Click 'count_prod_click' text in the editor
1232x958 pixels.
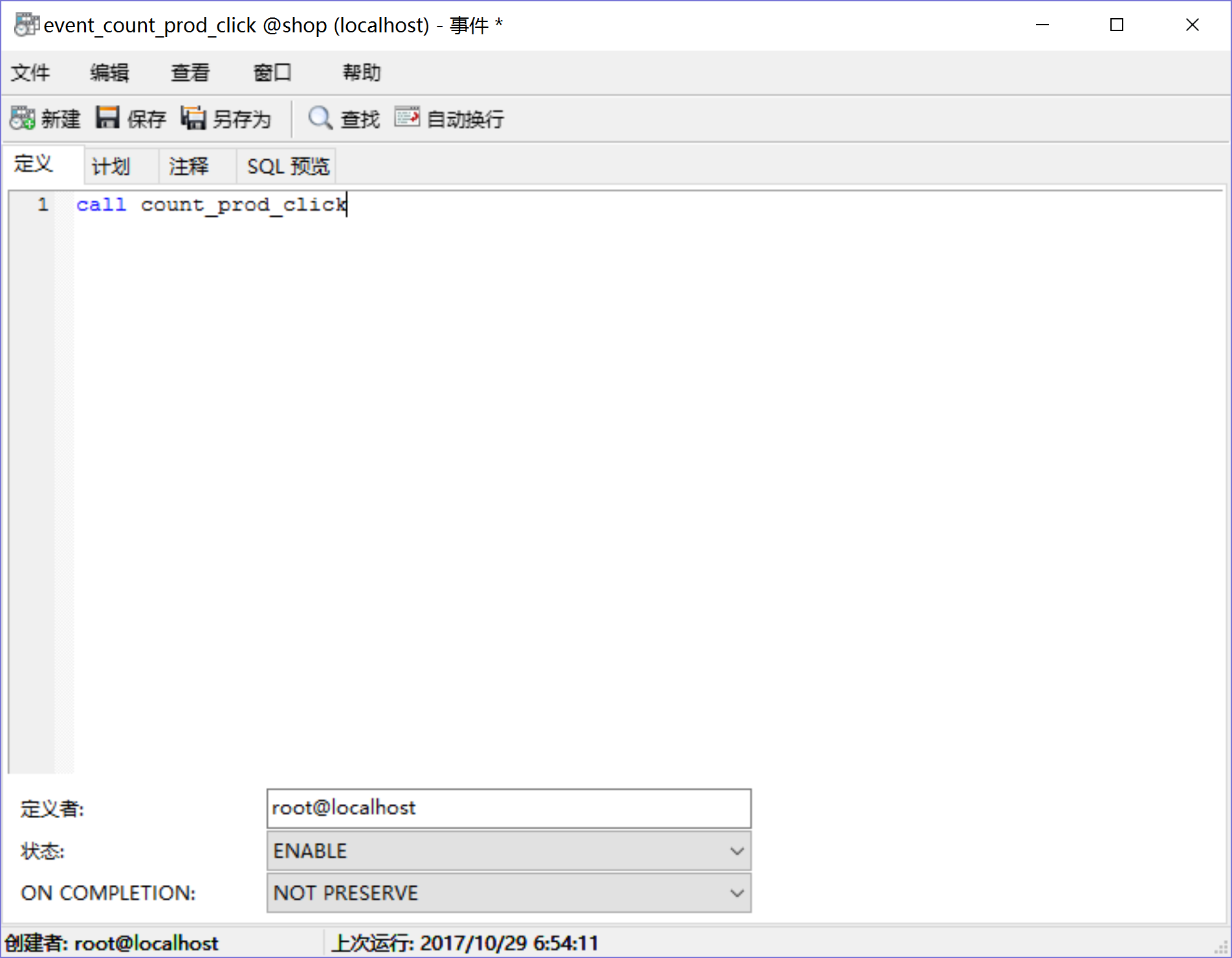click(244, 205)
